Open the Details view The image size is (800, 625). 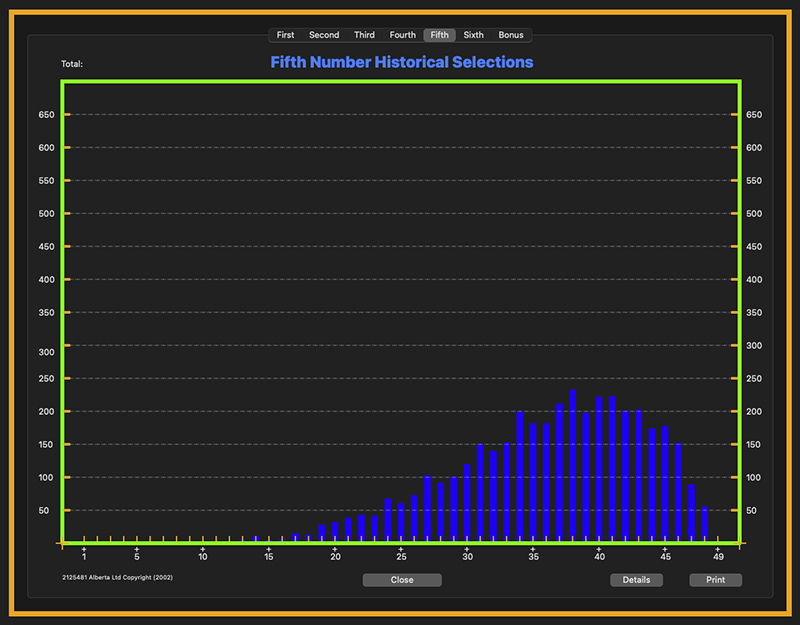click(x=636, y=580)
